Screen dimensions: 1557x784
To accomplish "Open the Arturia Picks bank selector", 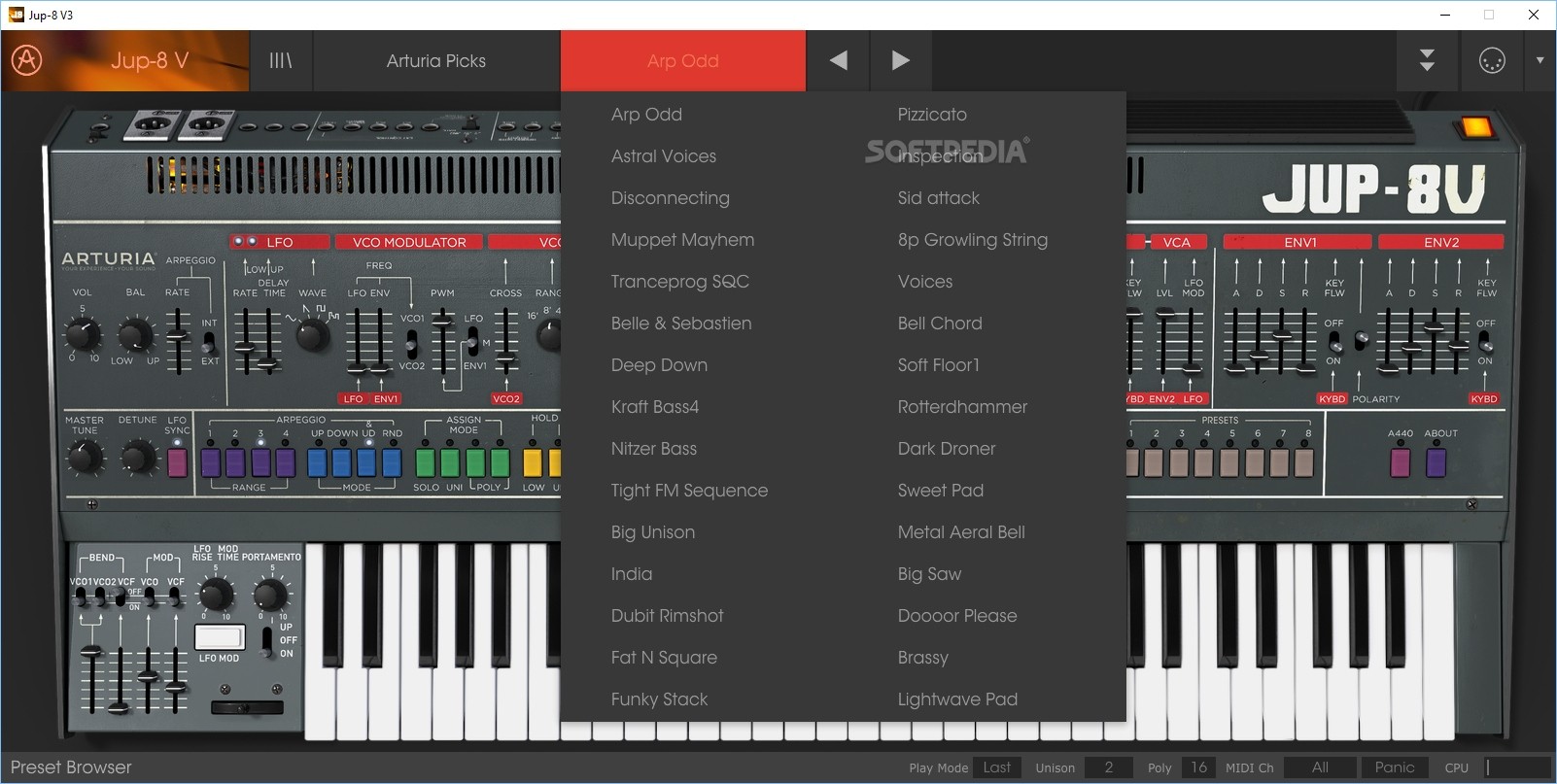I will click(436, 60).
